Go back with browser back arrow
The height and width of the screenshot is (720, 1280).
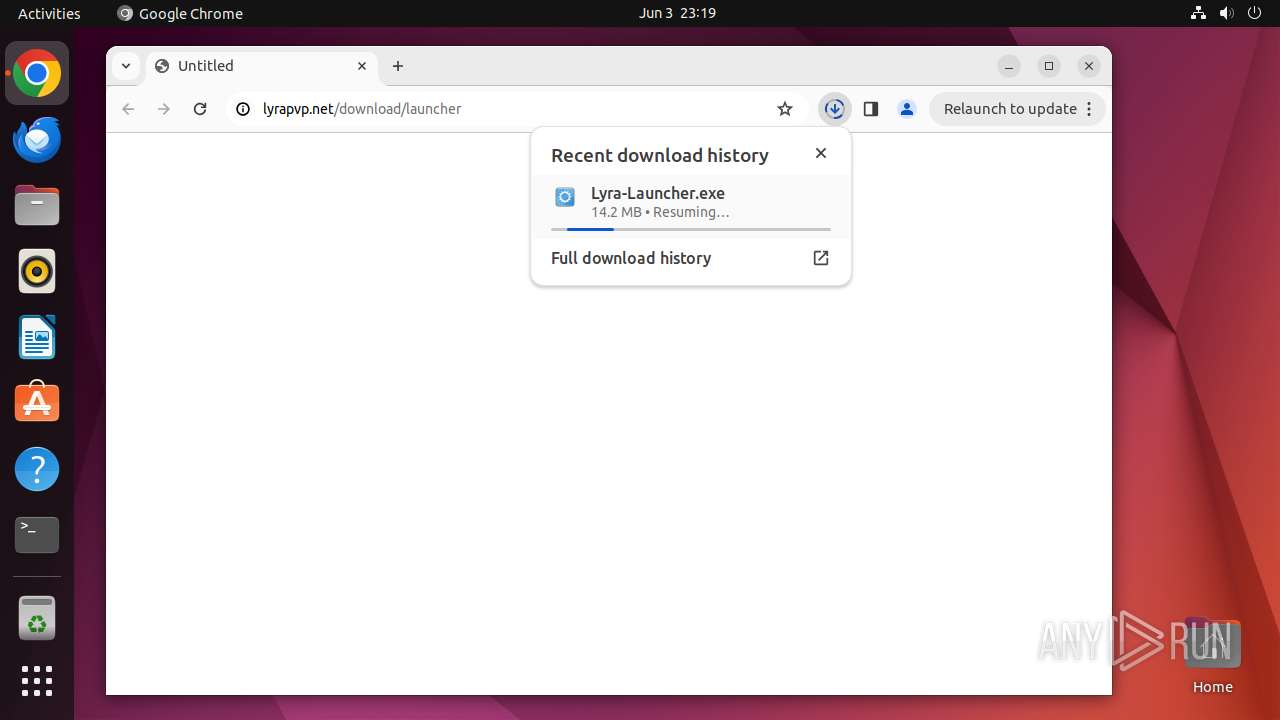pyautogui.click(x=128, y=109)
